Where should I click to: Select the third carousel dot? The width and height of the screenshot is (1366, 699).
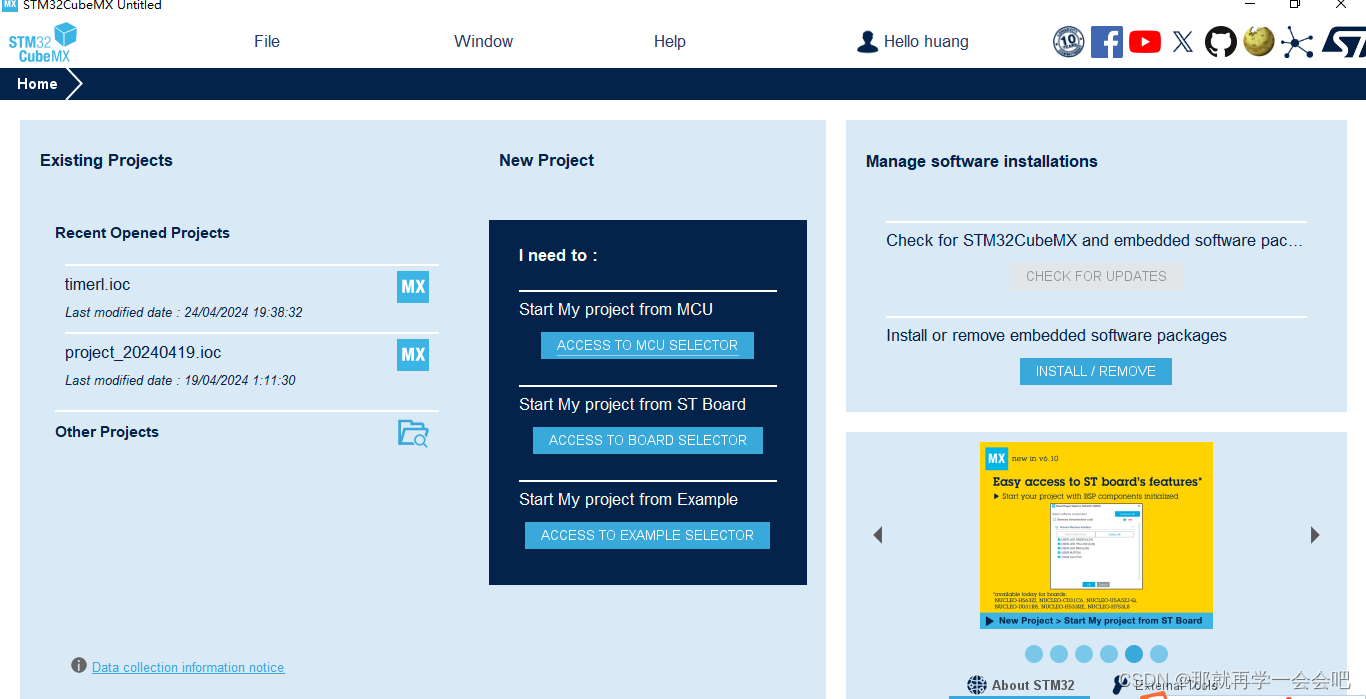(1084, 654)
